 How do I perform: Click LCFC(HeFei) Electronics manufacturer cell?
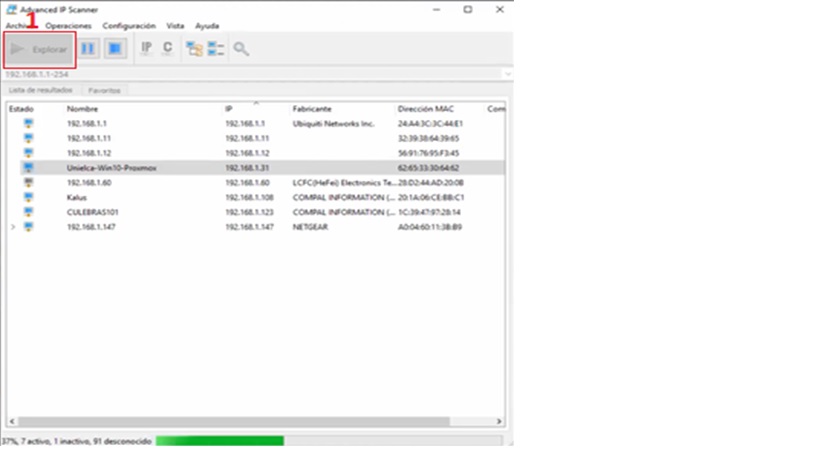[x=344, y=183]
